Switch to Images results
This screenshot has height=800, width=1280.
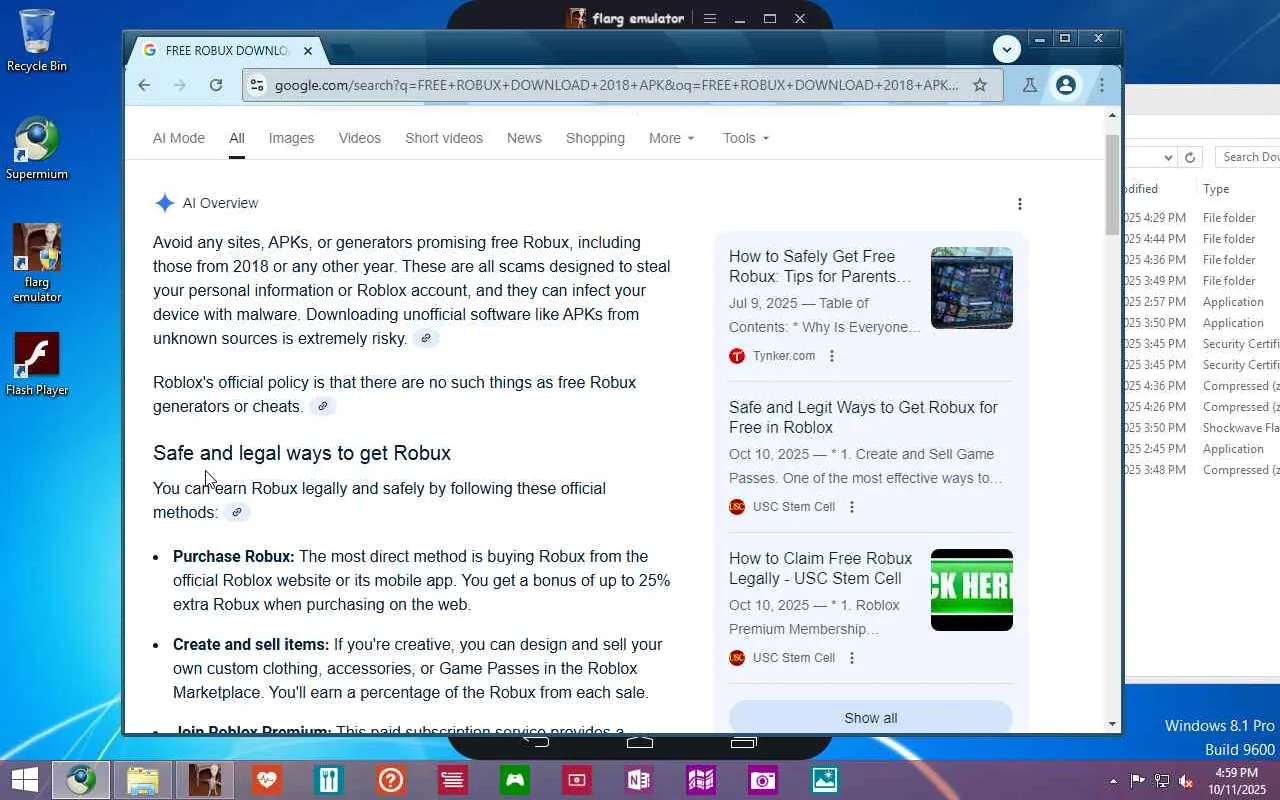[x=291, y=138]
